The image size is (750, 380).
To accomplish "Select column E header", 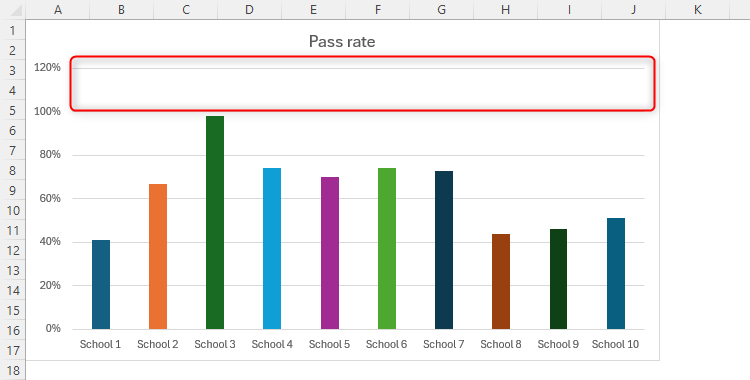I will click(x=314, y=10).
